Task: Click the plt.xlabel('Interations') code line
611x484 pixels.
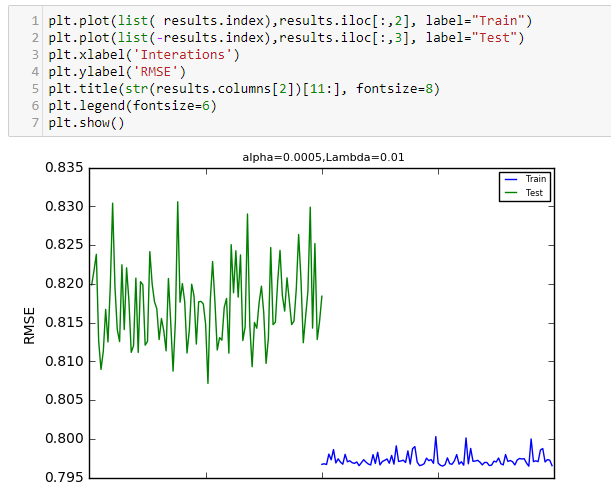Action: click(144, 55)
